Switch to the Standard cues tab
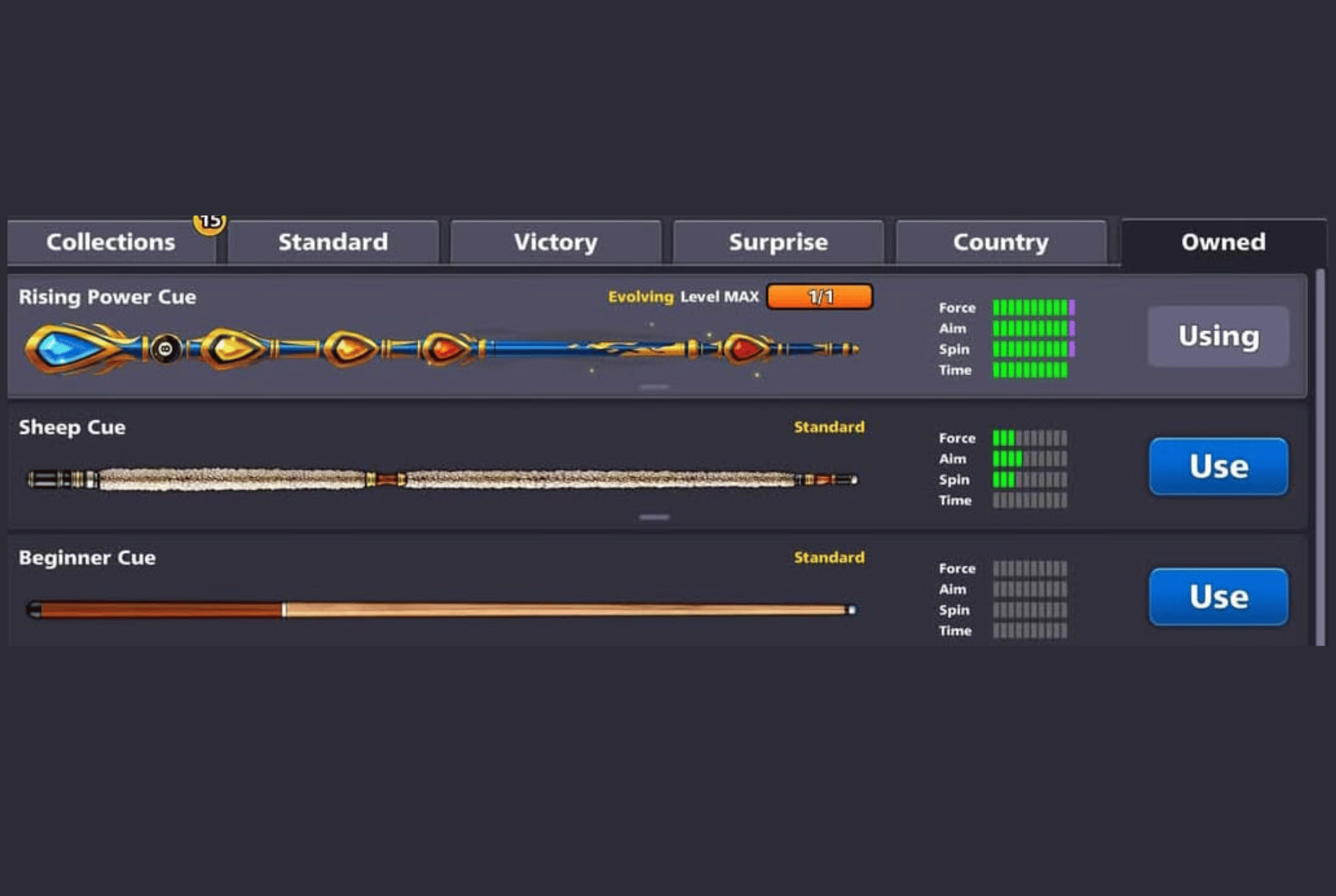 pyautogui.click(x=333, y=243)
